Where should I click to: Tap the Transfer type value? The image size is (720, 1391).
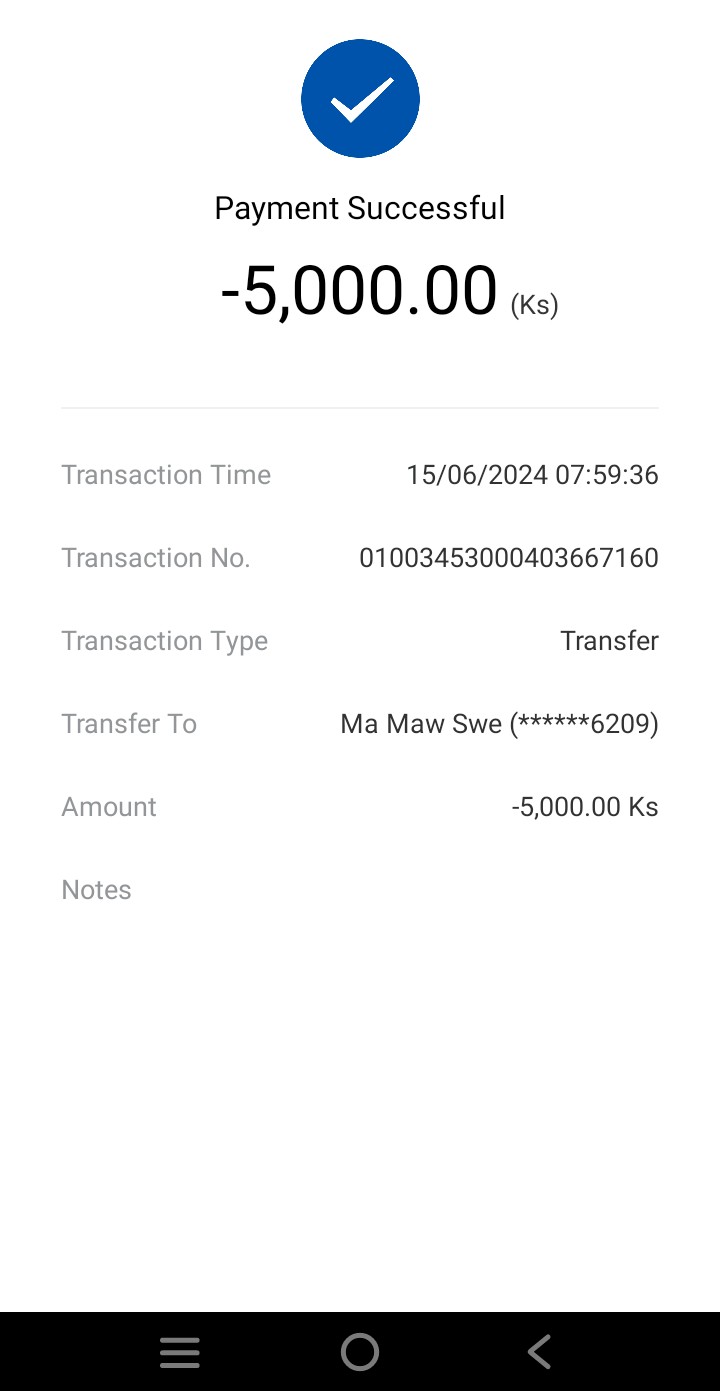point(609,641)
